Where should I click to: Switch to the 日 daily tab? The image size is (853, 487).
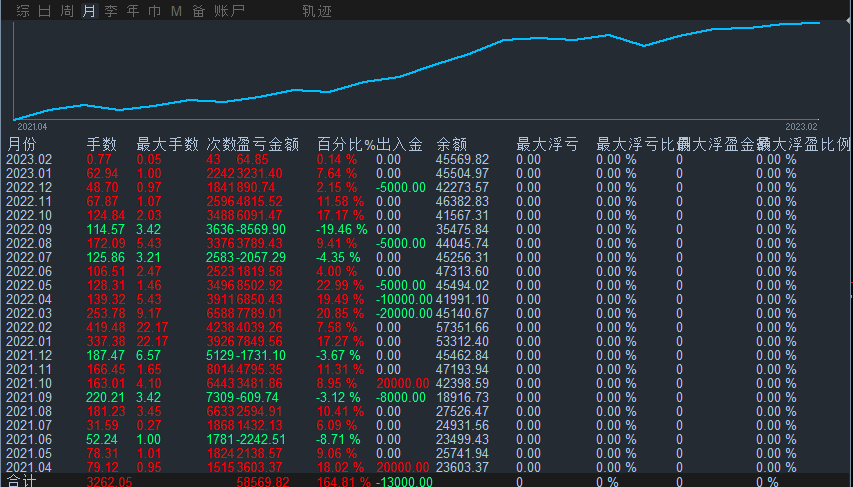point(45,11)
